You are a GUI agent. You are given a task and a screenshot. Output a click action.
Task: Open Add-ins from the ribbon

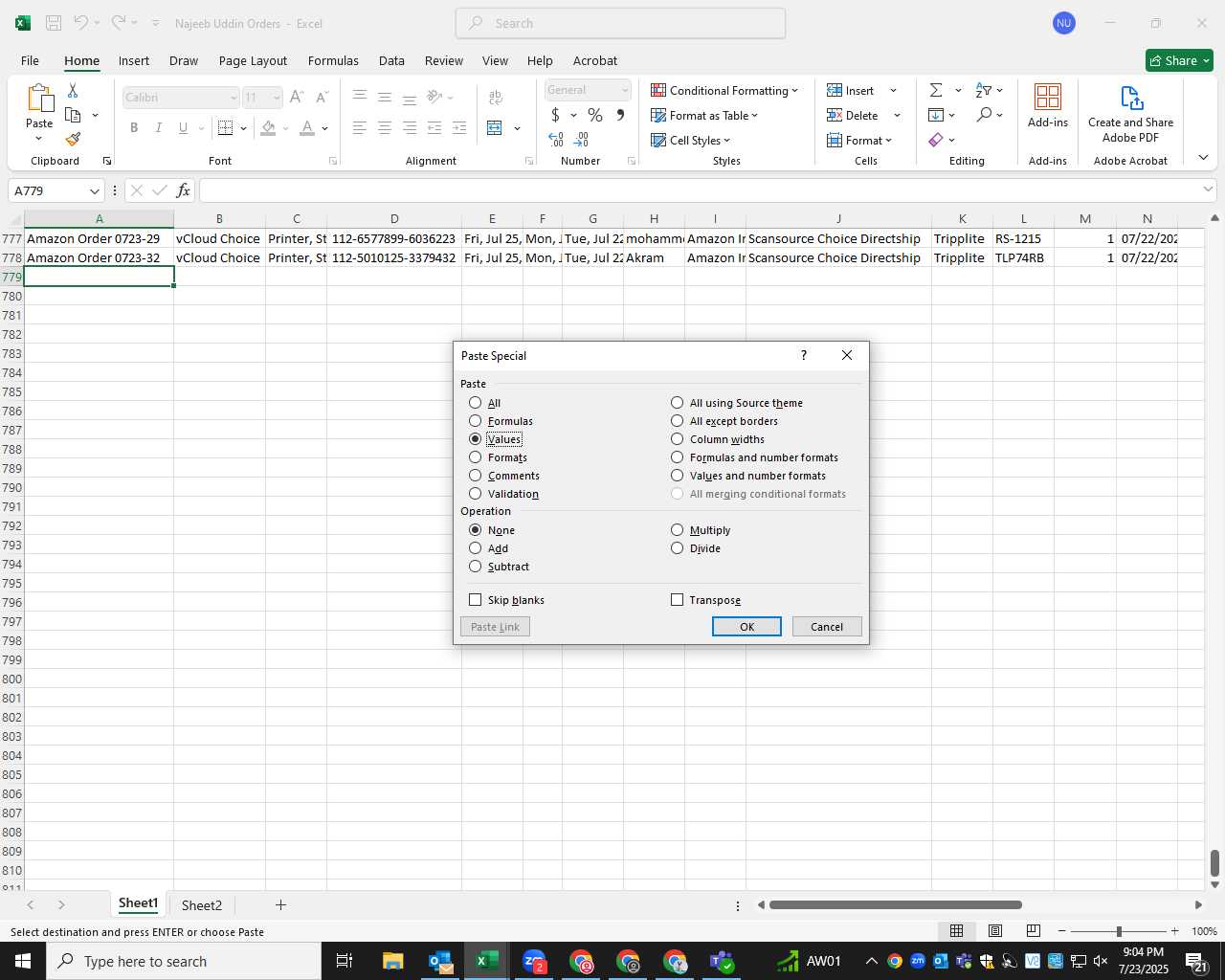pos(1048,106)
